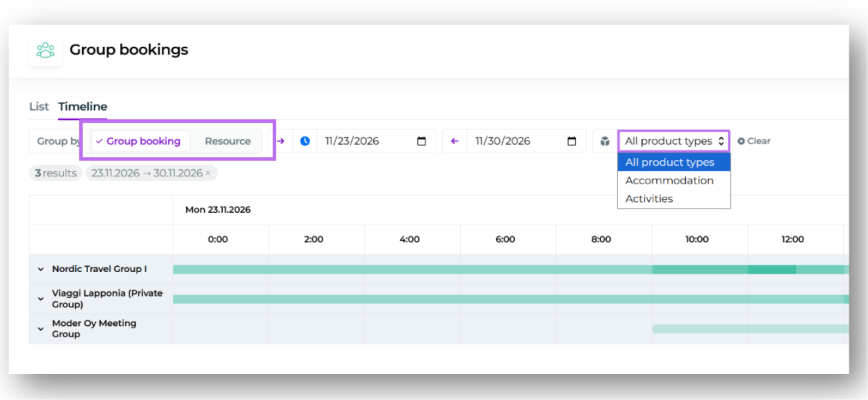Click the Mon 23.11.2026 date header
The width and height of the screenshot is (868, 400).
218,210
